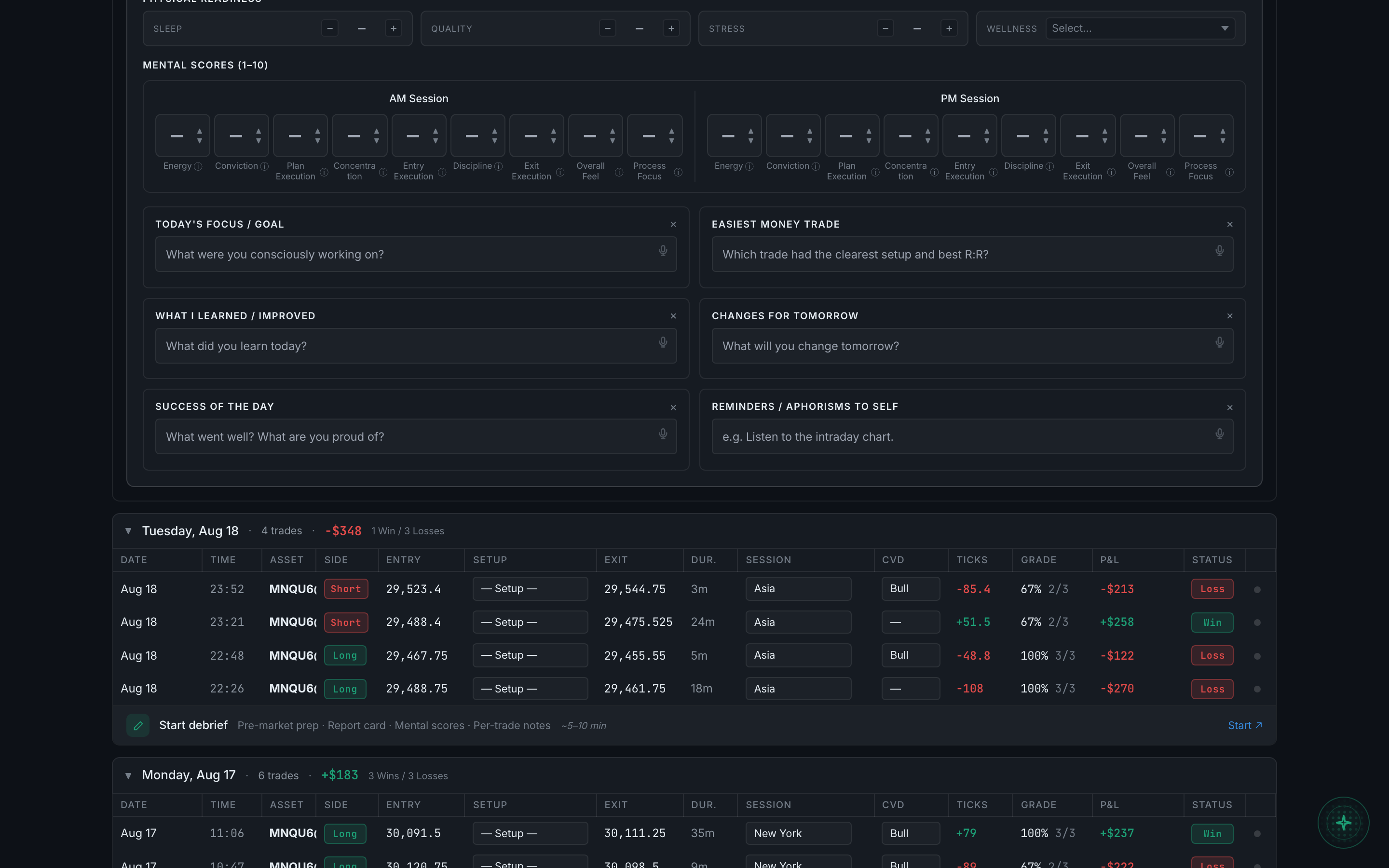The width and height of the screenshot is (1389, 868).
Task: Remove the Success of the Day card
Action: pyautogui.click(x=673, y=407)
